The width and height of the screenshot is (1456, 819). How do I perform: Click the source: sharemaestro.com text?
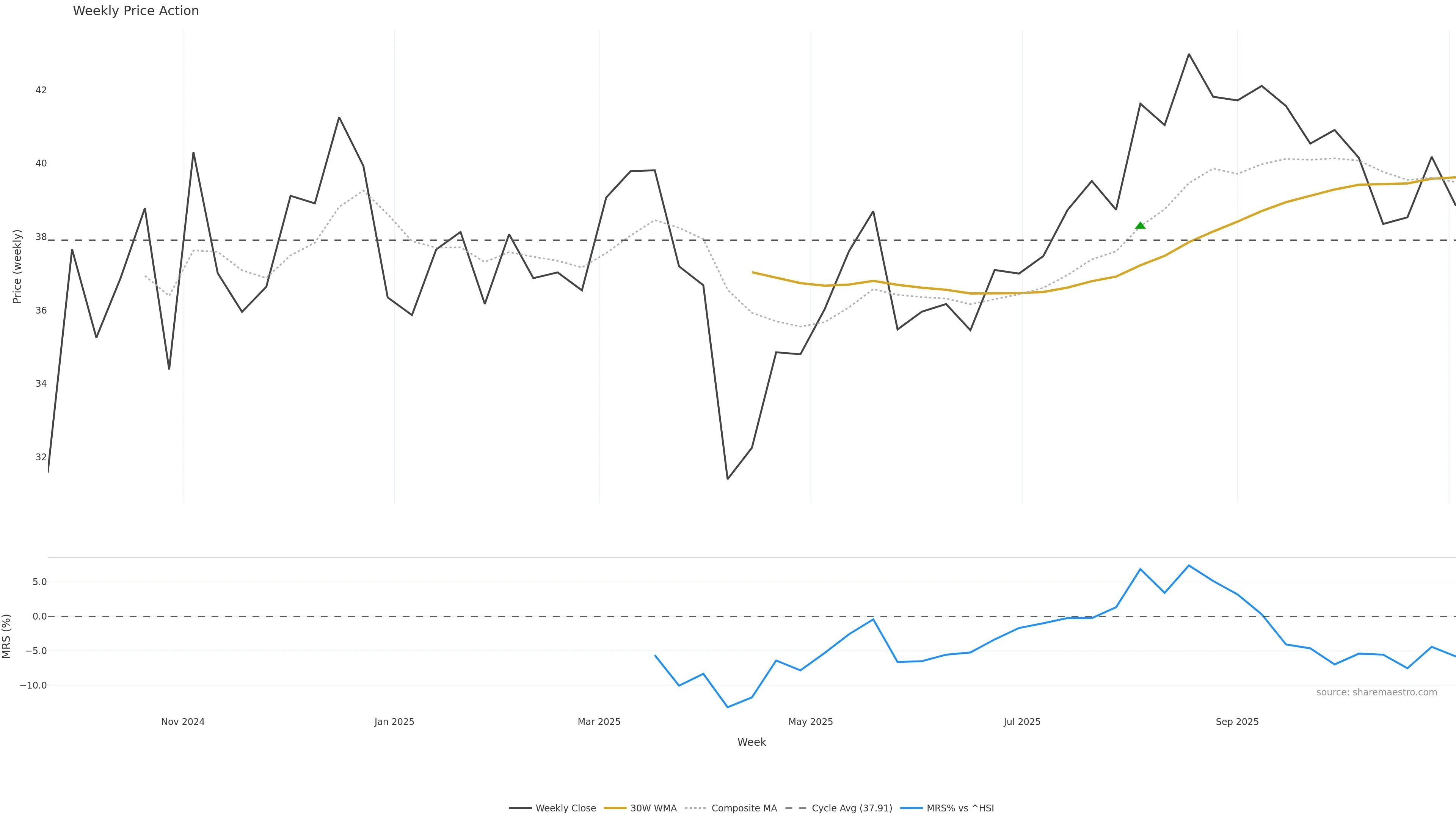(1376, 692)
